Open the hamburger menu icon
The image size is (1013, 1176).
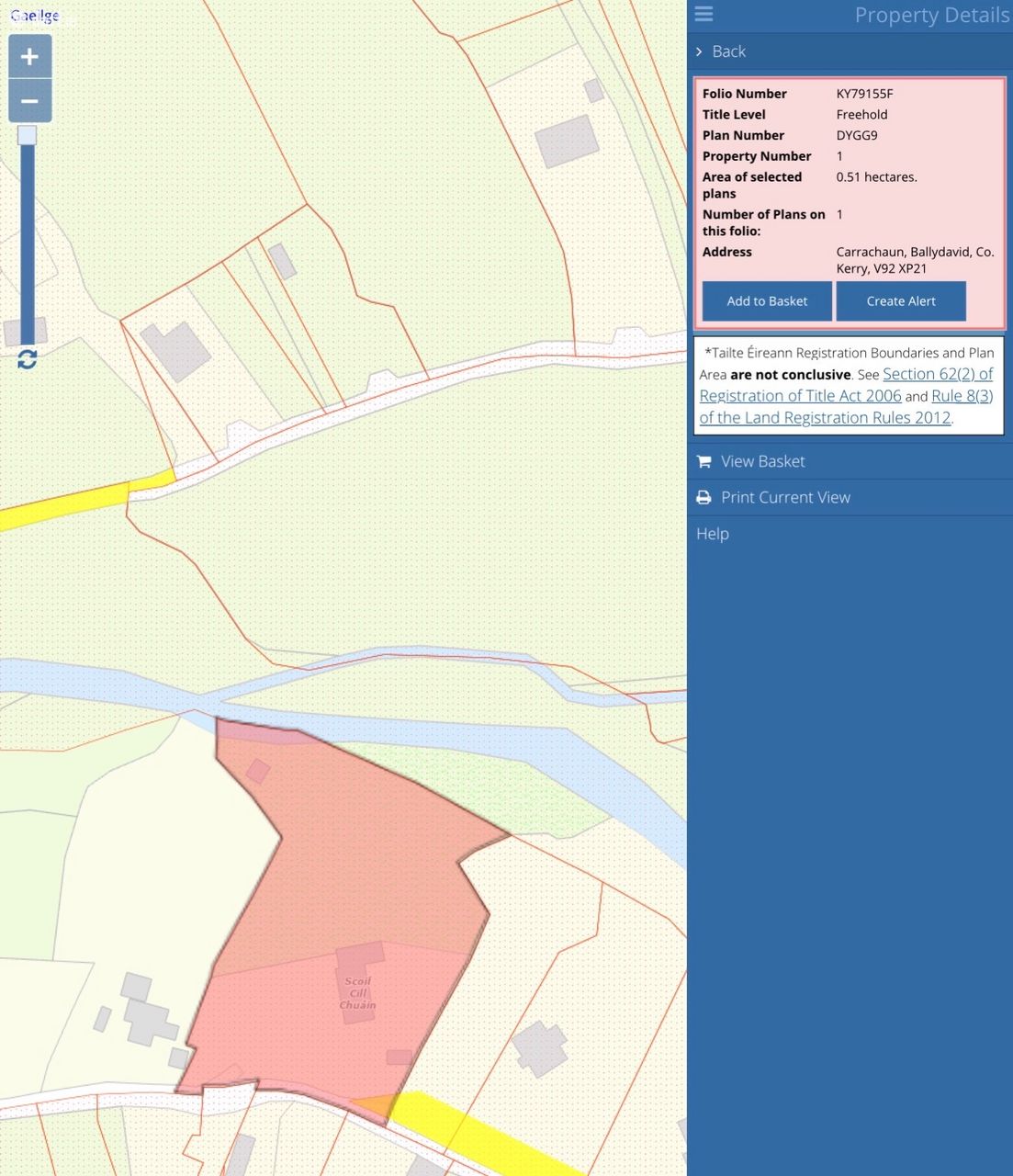(x=703, y=14)
